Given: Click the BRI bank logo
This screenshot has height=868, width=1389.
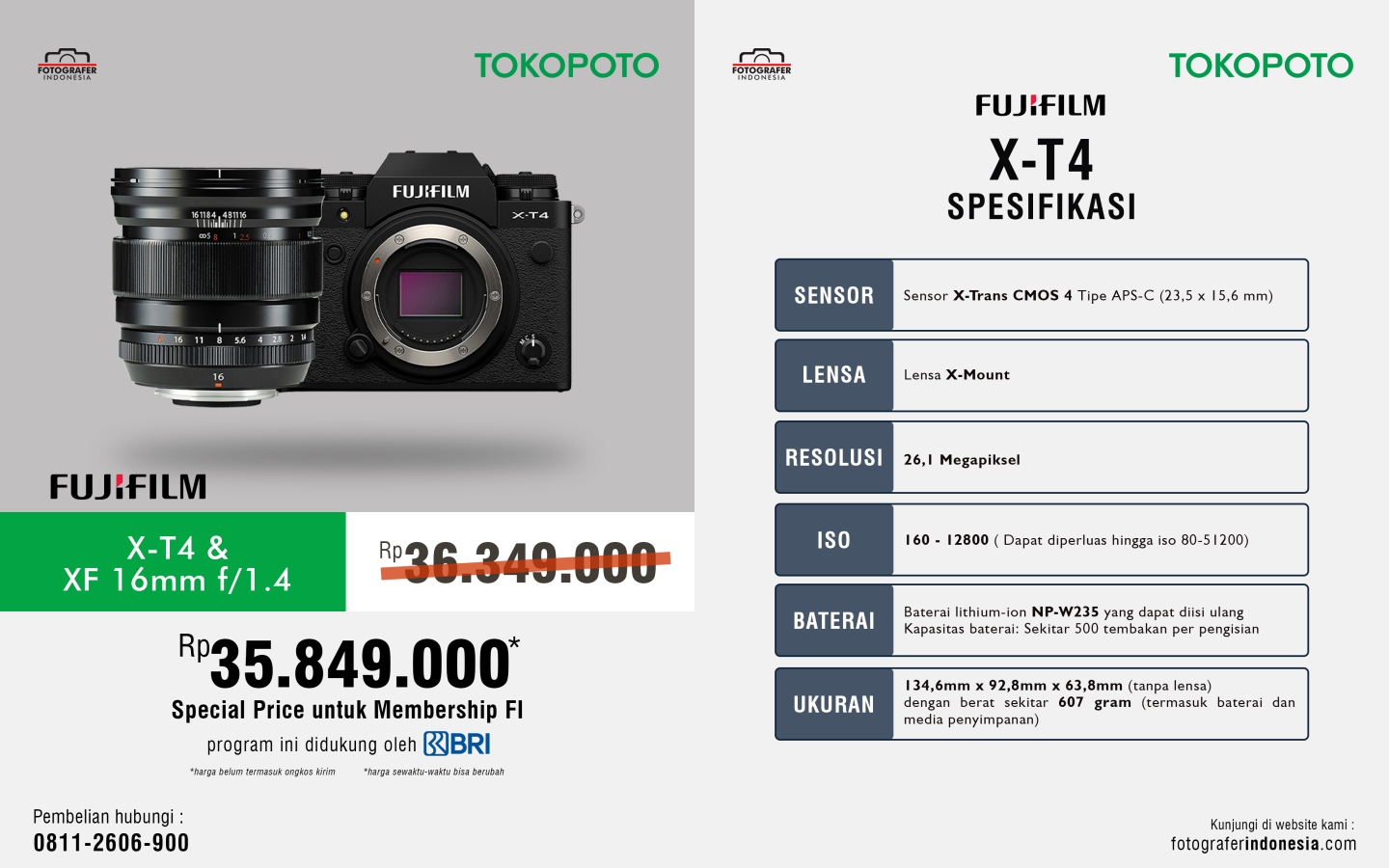Looking at the screenshot, I should click(457, 744).
